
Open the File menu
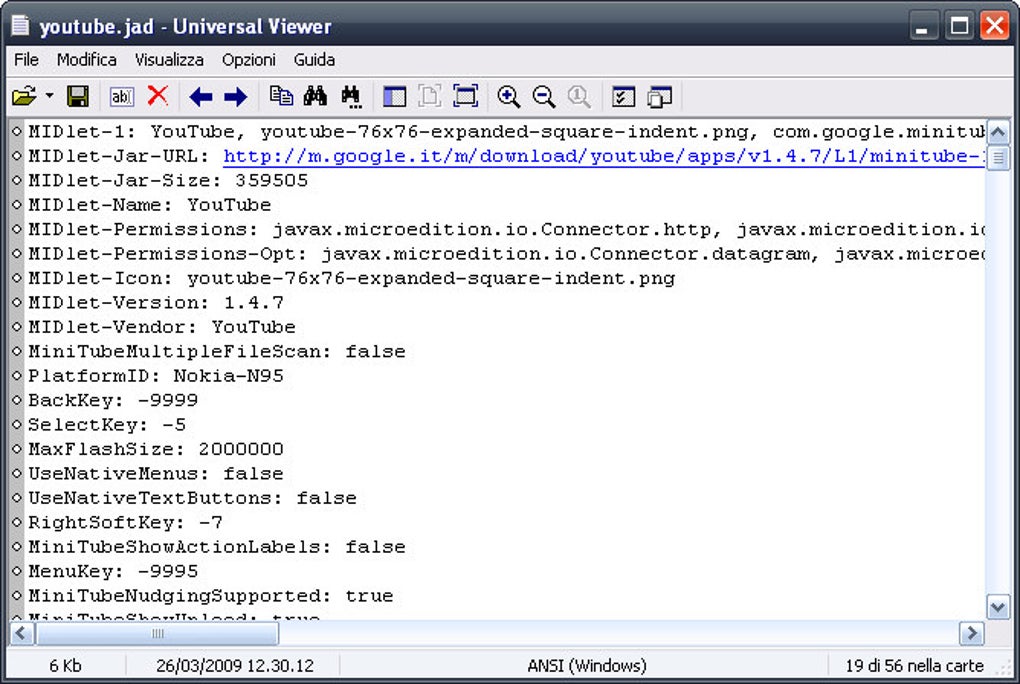pyautogui.click(x=26, y=60)
